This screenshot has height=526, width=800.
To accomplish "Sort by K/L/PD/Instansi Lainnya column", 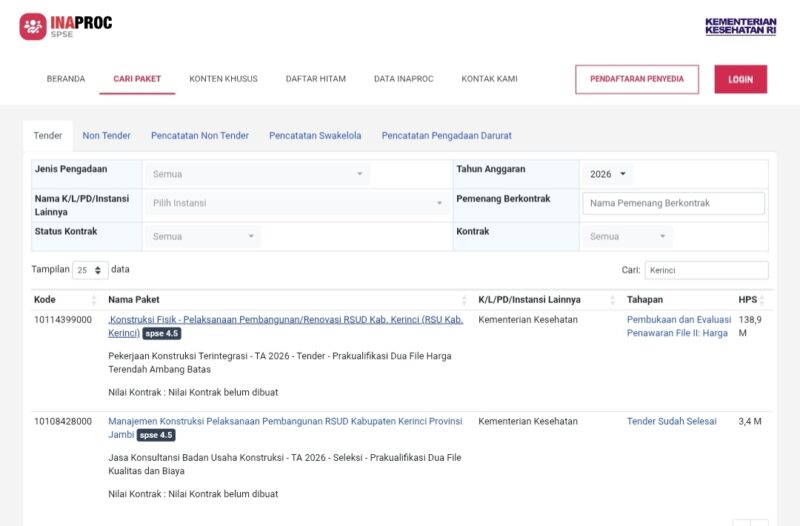I will tap(546, 300).
